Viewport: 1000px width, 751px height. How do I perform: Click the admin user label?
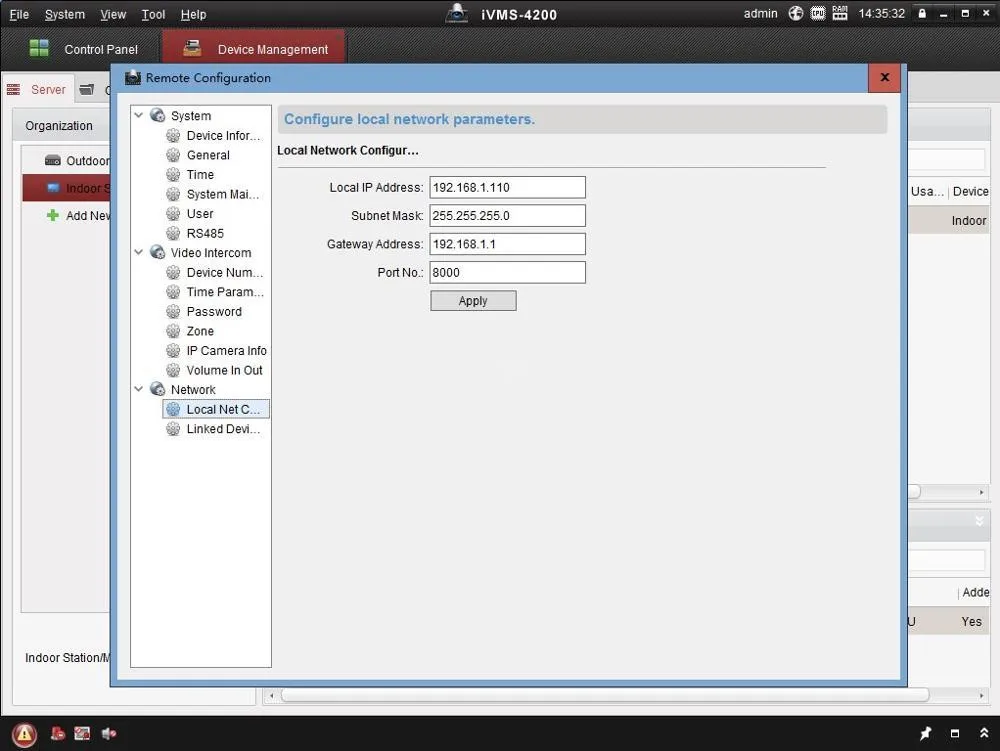[x=760, y=13]
